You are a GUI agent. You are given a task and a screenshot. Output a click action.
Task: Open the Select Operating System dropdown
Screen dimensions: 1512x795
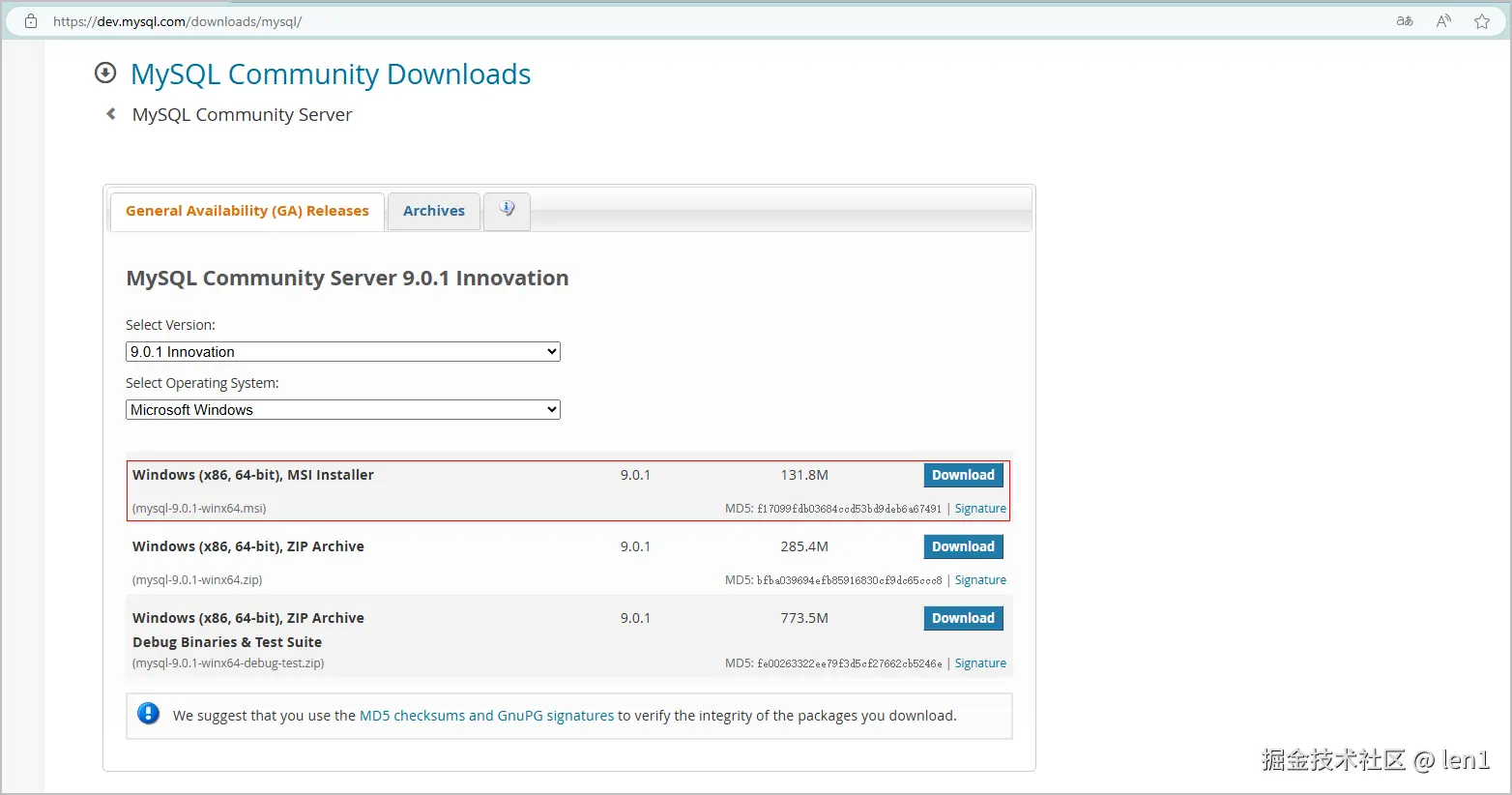click(343, 410)
